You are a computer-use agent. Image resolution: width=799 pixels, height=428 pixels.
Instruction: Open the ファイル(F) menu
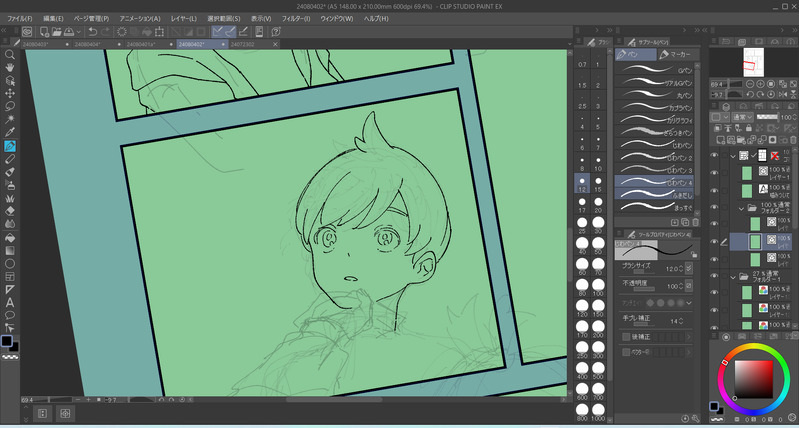point(19,18)
